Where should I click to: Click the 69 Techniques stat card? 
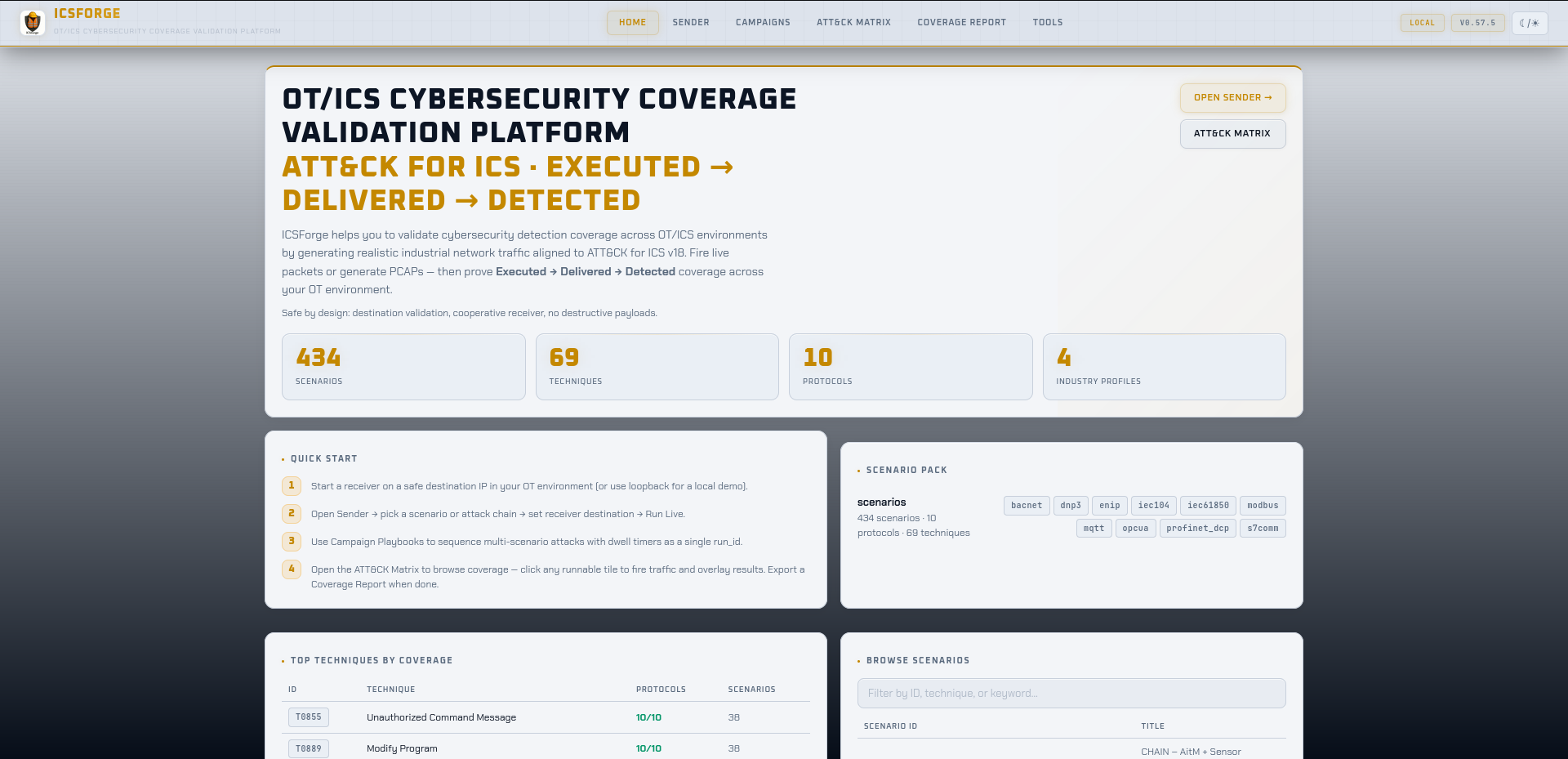click(657, 367)
